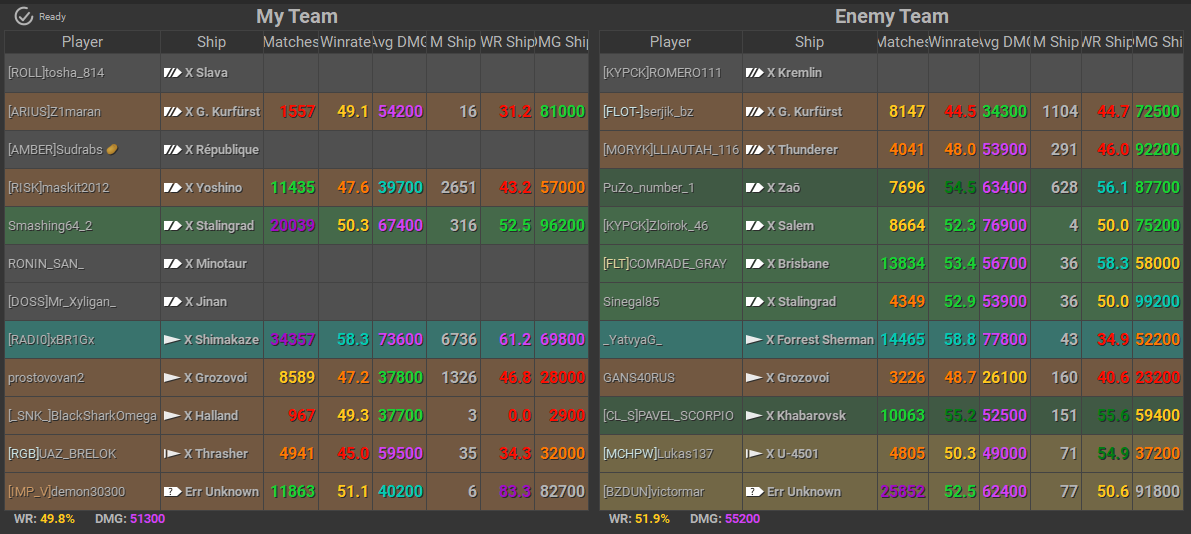
Task: Click the destroyer icon next to X Forrest Sherman
Action: pos(754,339)
